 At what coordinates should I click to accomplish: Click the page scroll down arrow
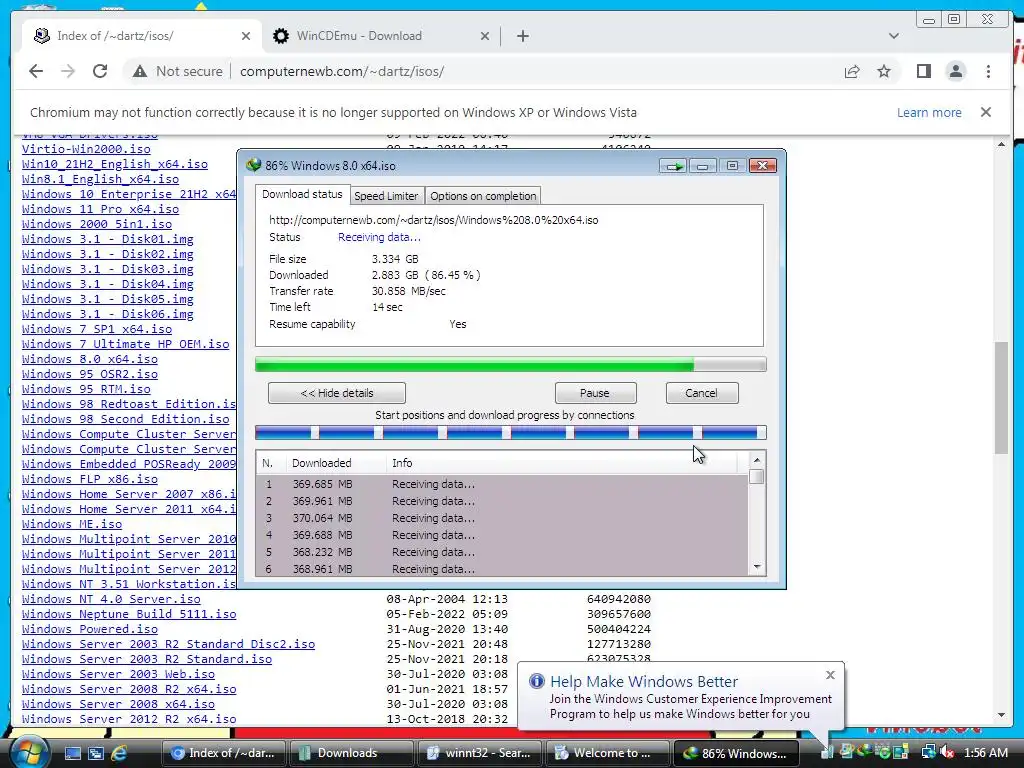tap(1001, 715)
